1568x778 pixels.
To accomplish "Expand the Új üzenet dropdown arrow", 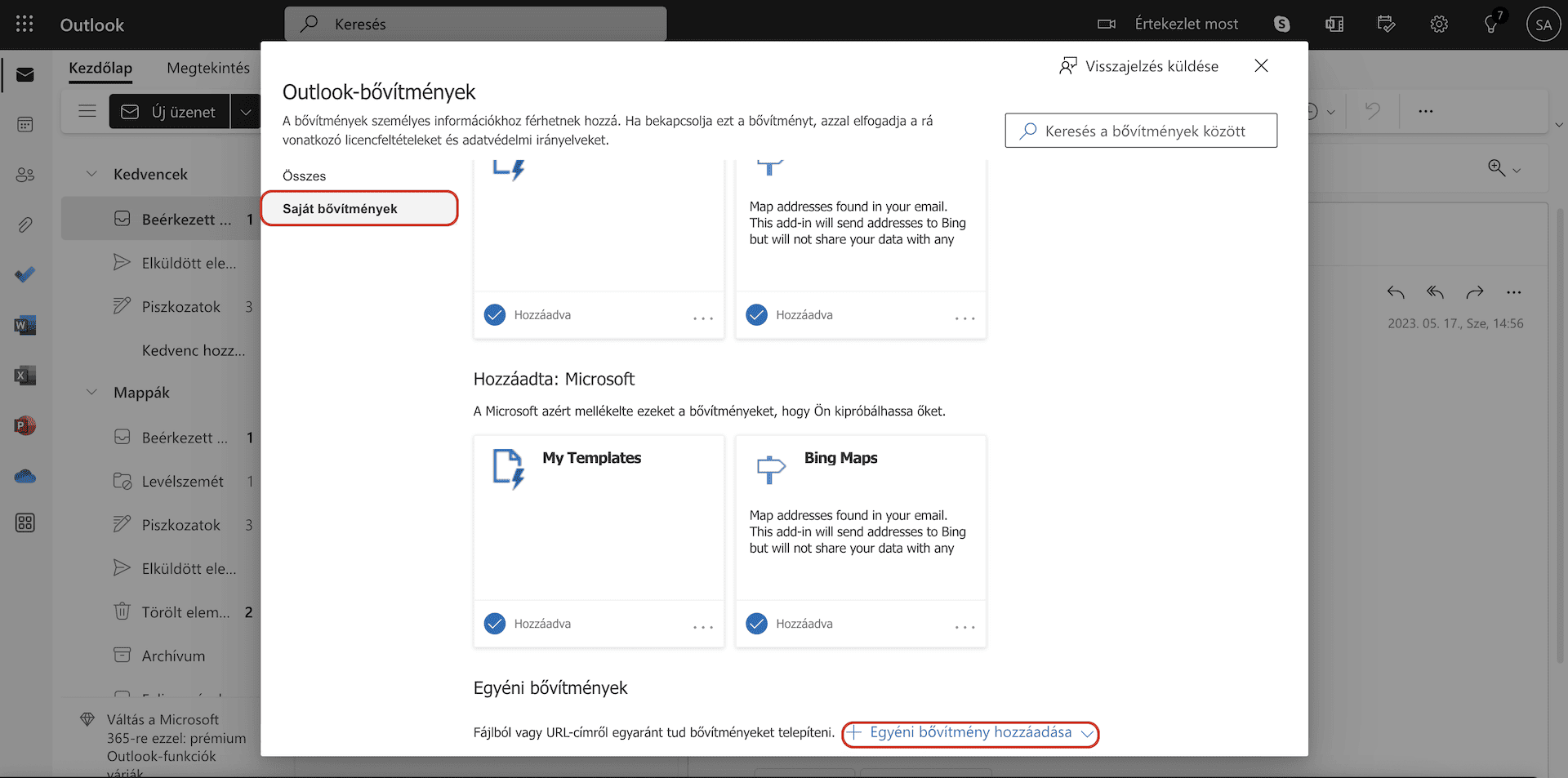I will (x=246, y=111).
